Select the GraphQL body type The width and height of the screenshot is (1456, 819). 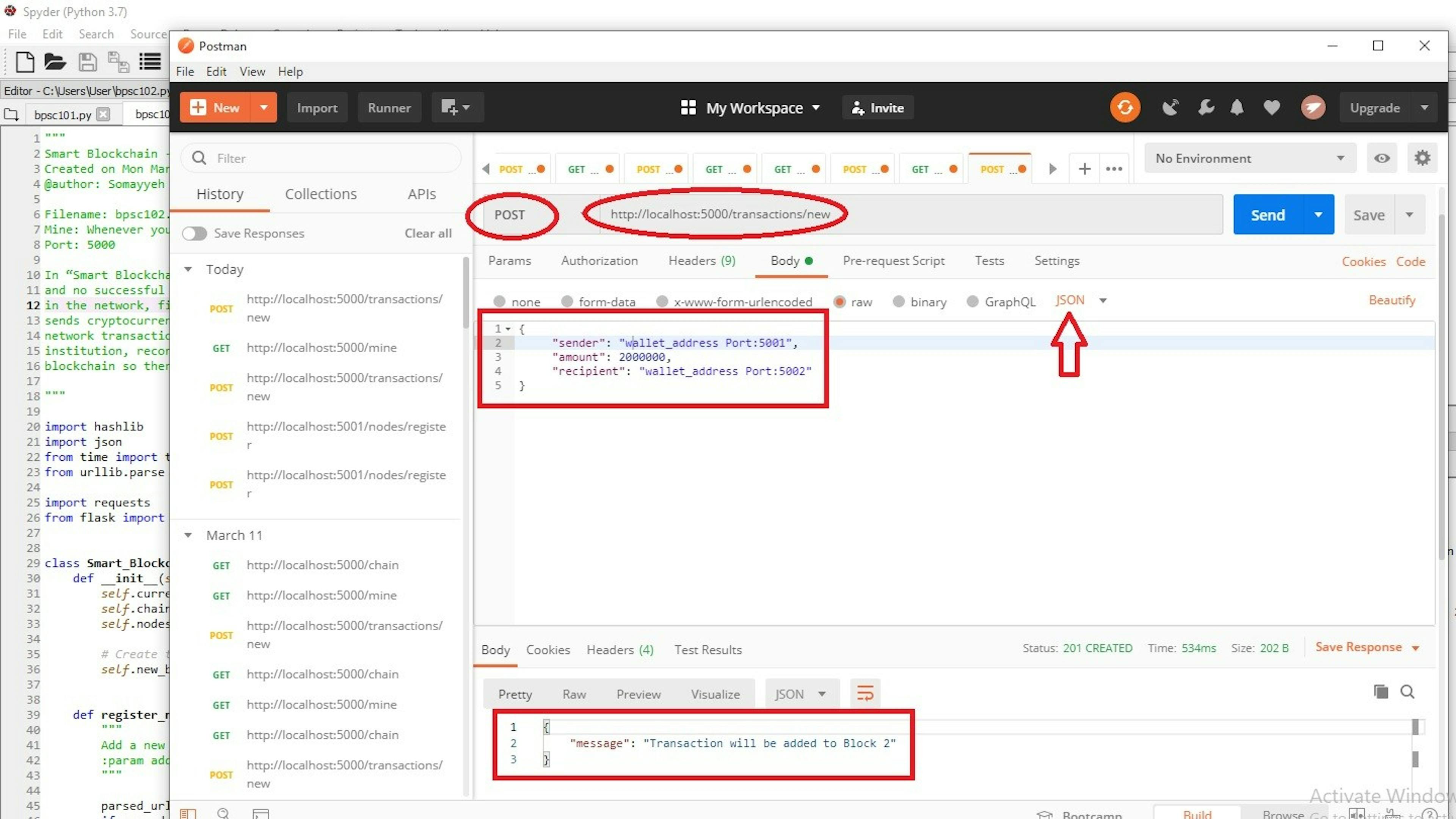point(973,301)
